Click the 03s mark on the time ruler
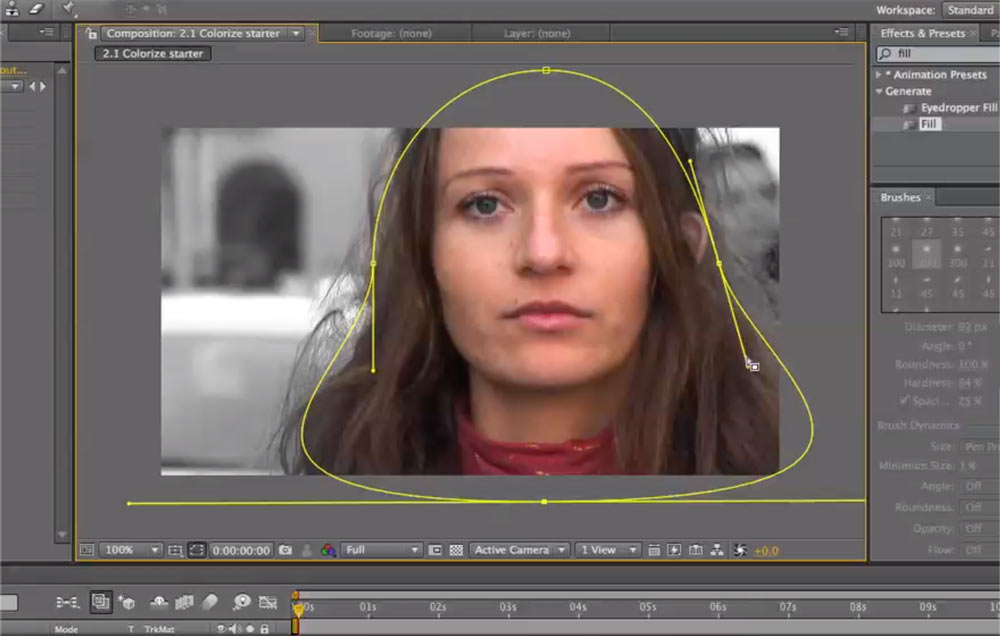 [508, 607]
